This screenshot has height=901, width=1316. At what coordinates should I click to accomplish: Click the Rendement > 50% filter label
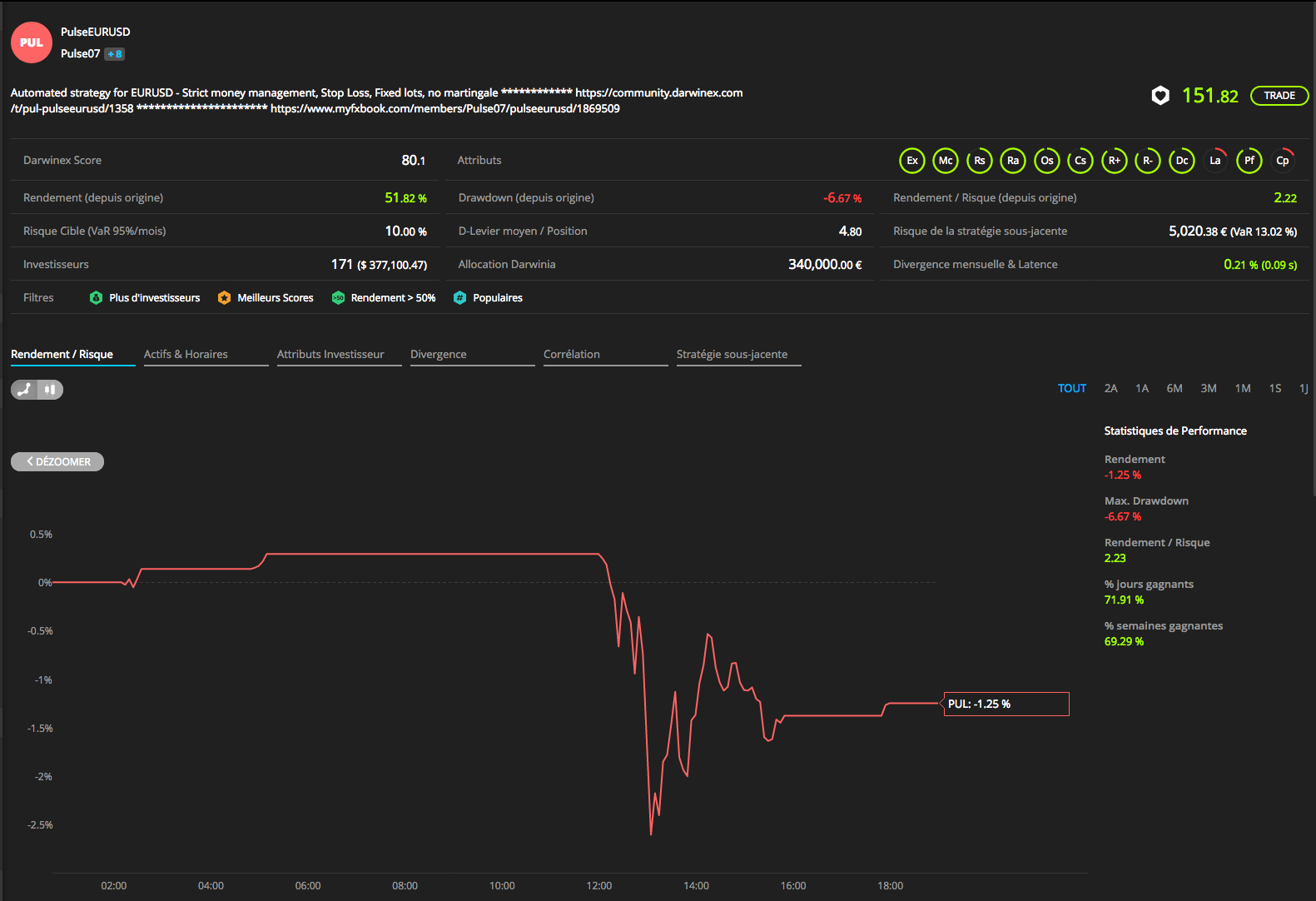[x=393, y=297]
